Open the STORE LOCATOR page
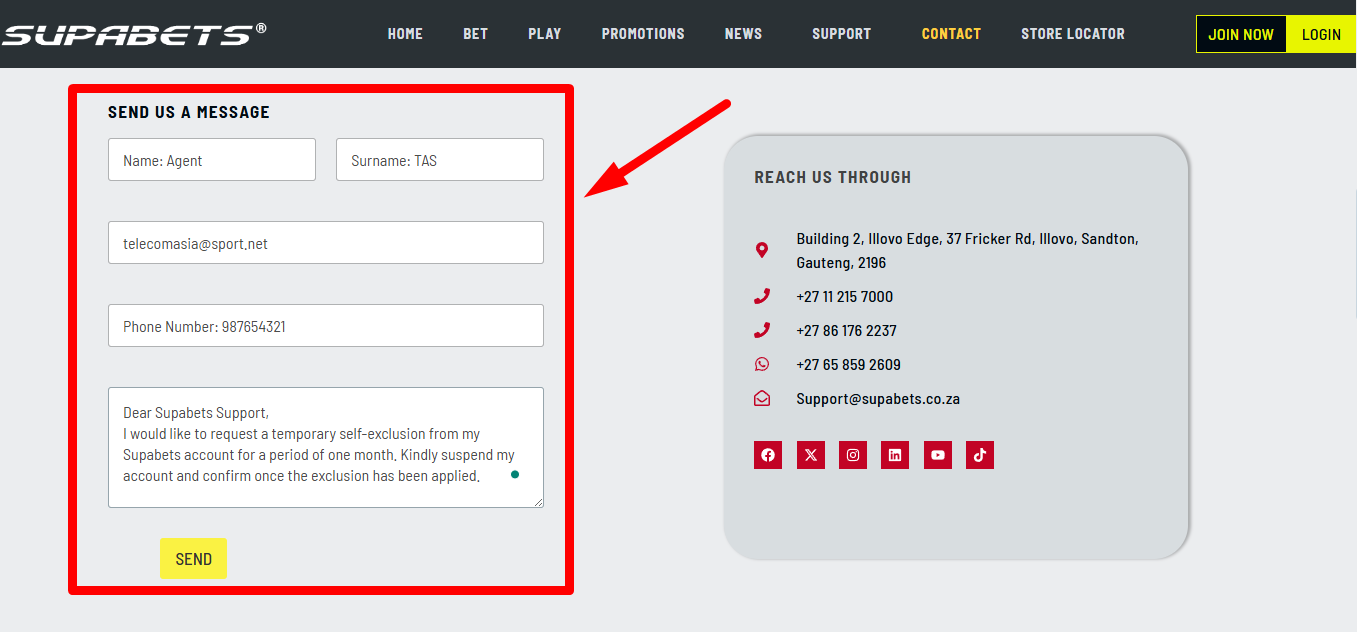1357x632 pixels. [x=1072, y=33]
